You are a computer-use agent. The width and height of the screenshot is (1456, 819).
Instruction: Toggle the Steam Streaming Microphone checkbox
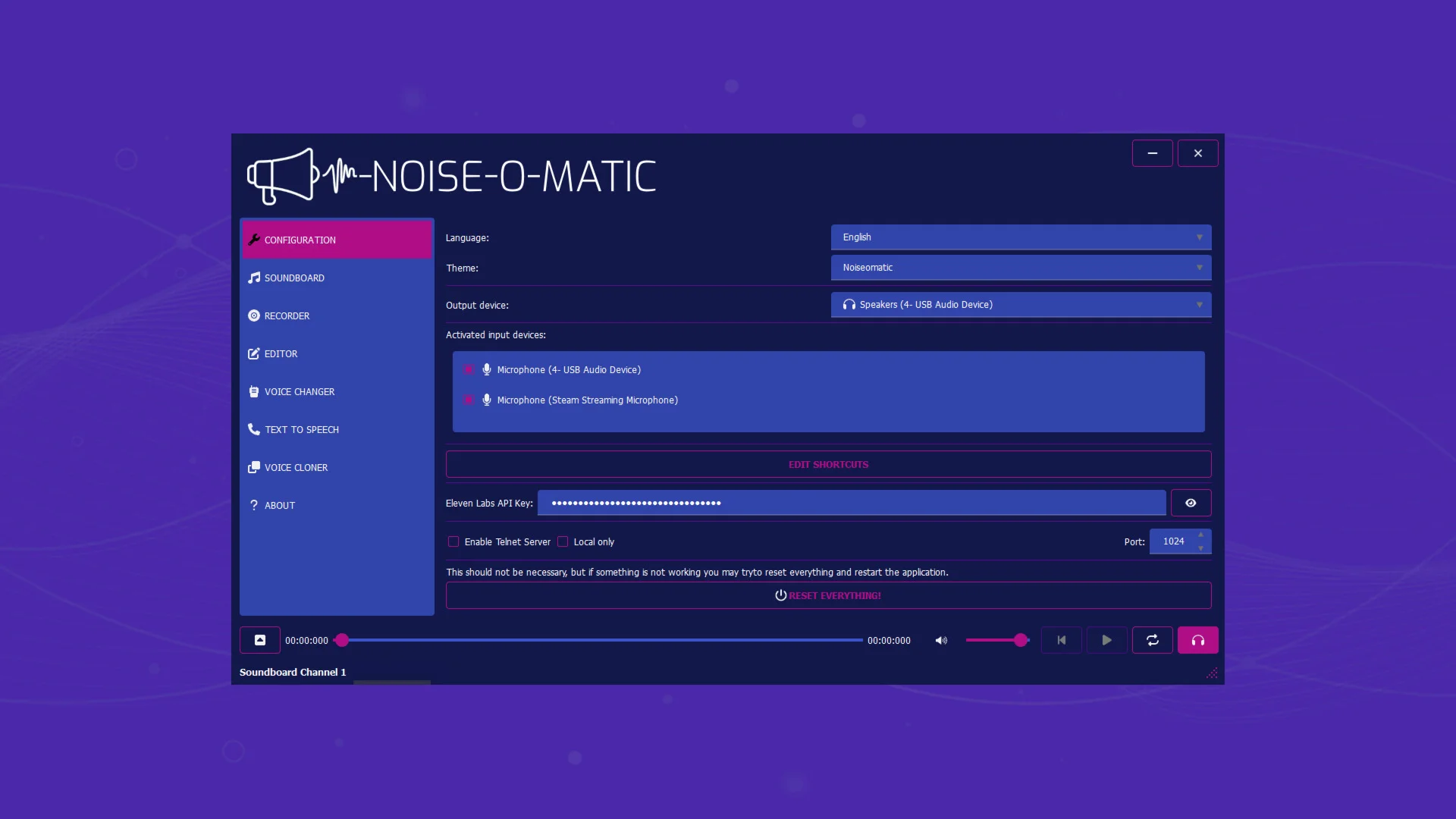tap(469, 400)
